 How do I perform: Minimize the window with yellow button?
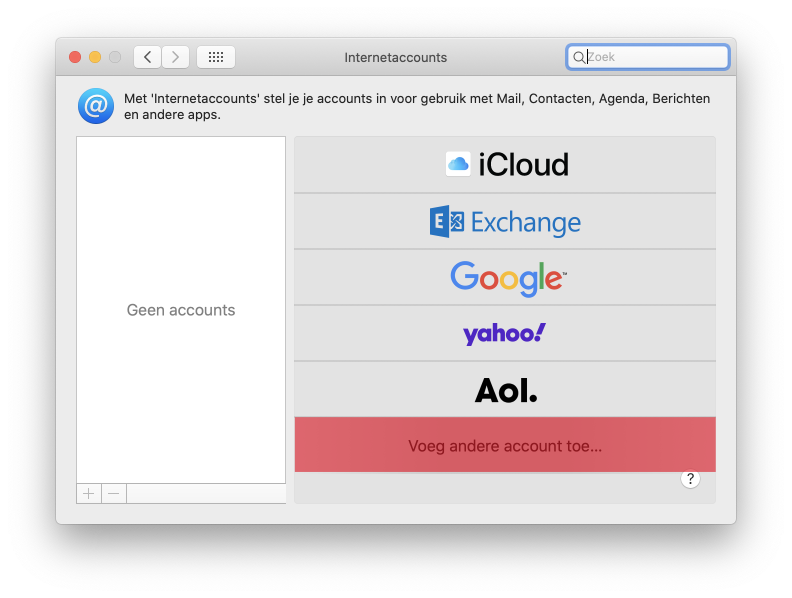(x=95, y=57)
